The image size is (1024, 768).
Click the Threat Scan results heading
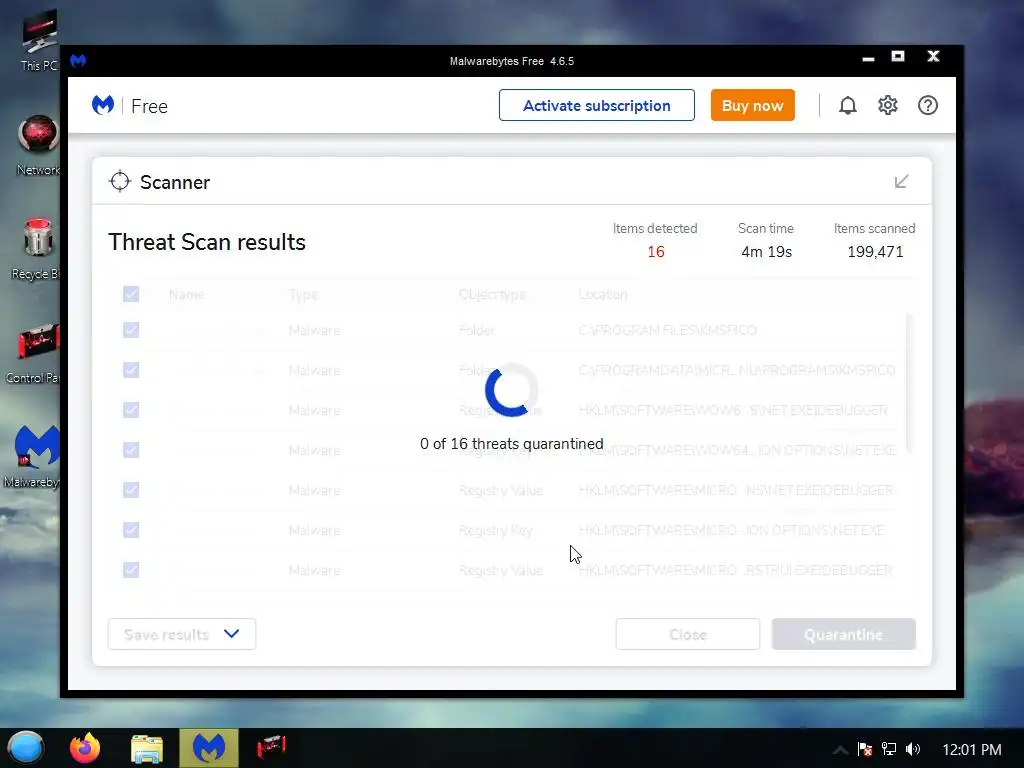(207, 242)
